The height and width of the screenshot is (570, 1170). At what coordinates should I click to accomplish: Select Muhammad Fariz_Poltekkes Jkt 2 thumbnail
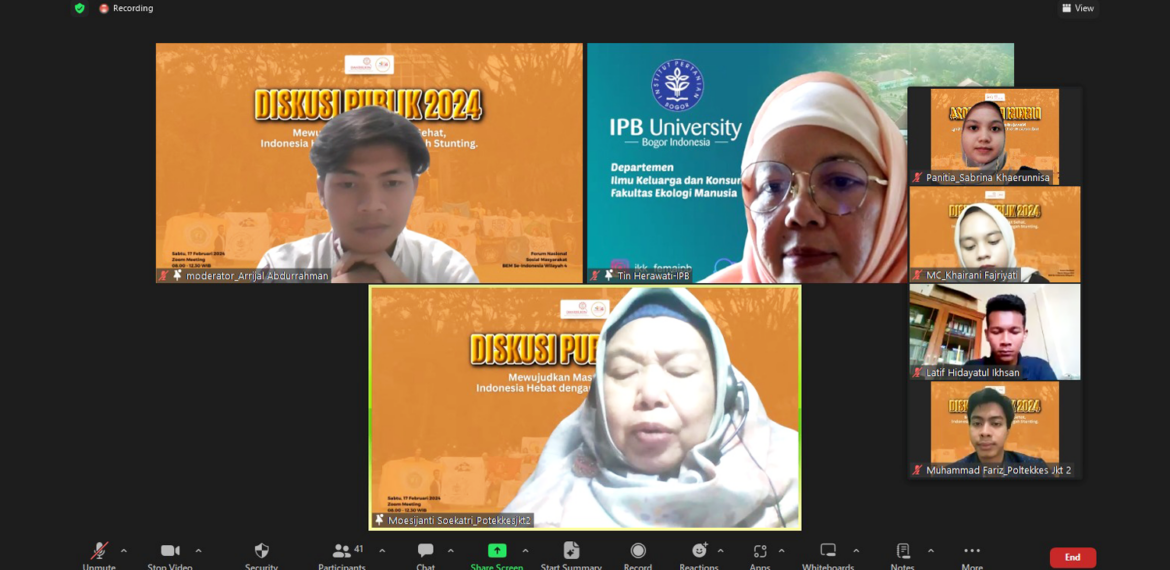point(995,430)
